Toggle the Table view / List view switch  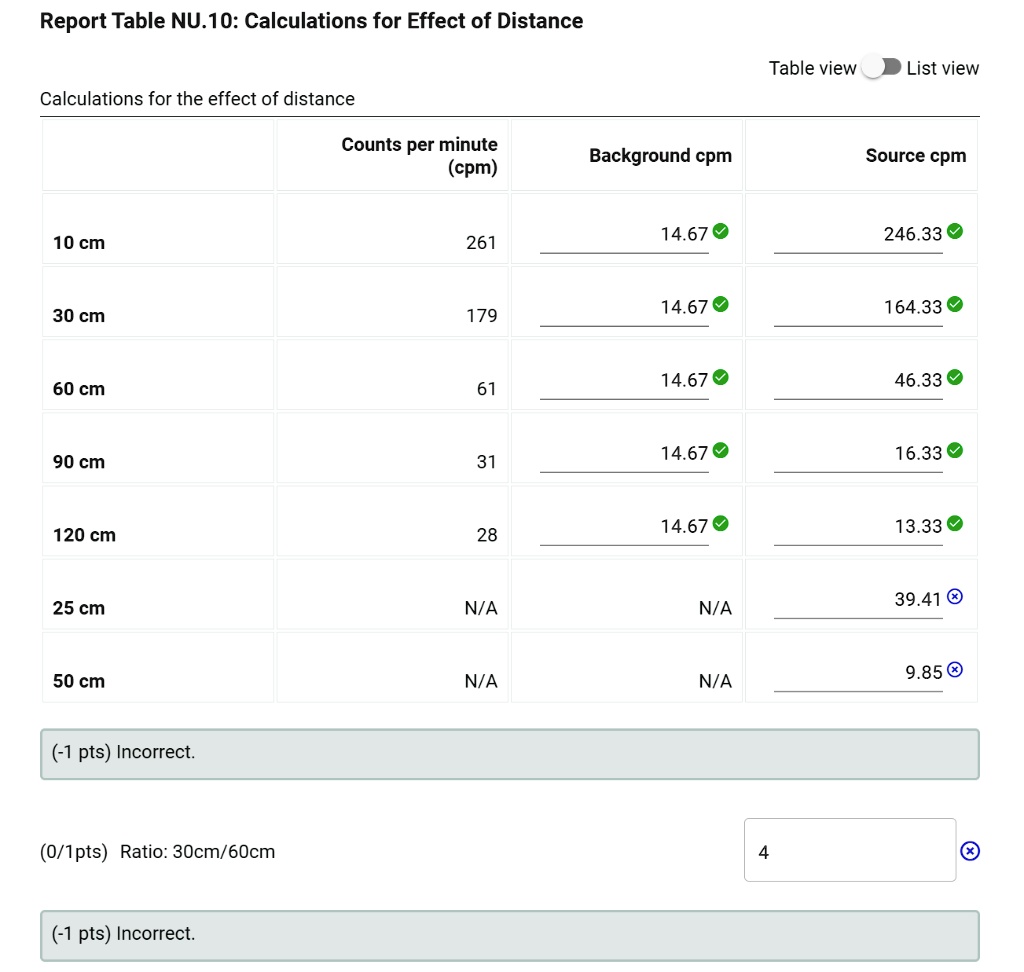point(881,67)
